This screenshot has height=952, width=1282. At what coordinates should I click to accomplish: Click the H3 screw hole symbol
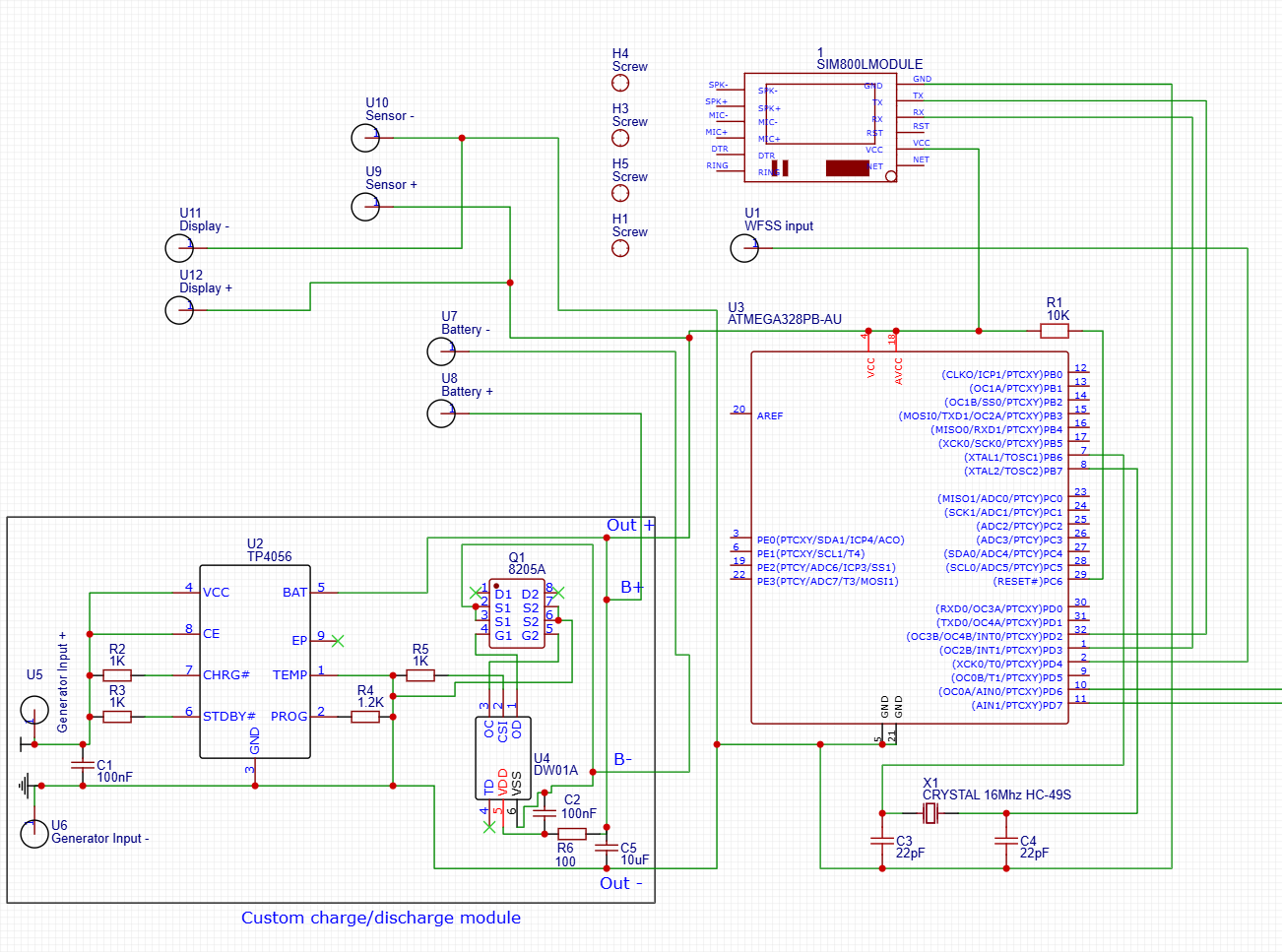620,138
